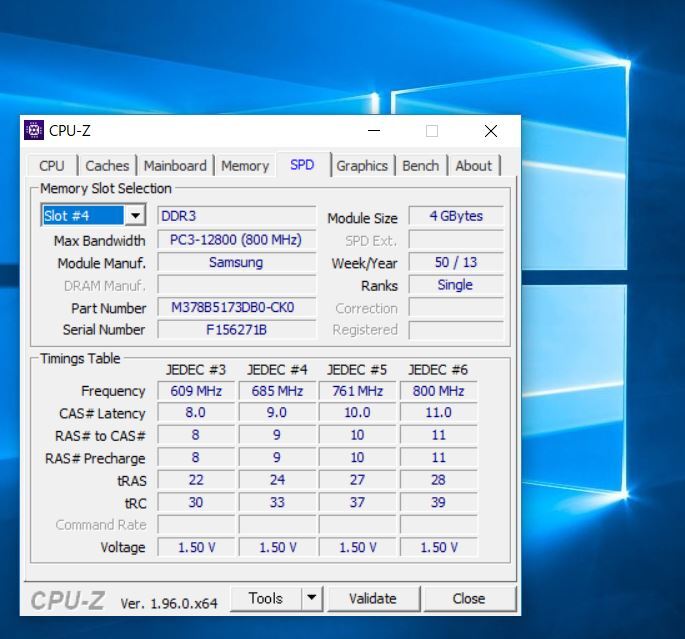Click the JEDEC #6 voltage 1.50 V
Image resolution: width=685 pixels, height=639 pixels.
pos(439,547)
